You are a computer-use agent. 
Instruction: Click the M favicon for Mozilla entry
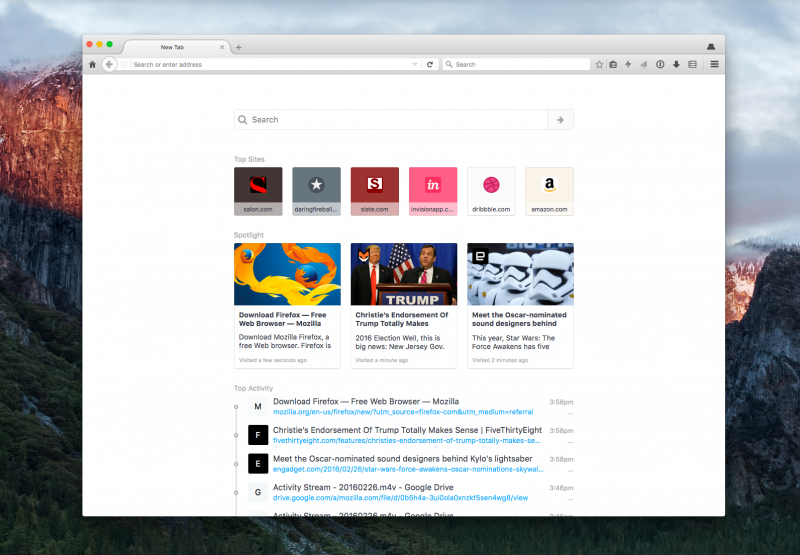tap(258, 407)
